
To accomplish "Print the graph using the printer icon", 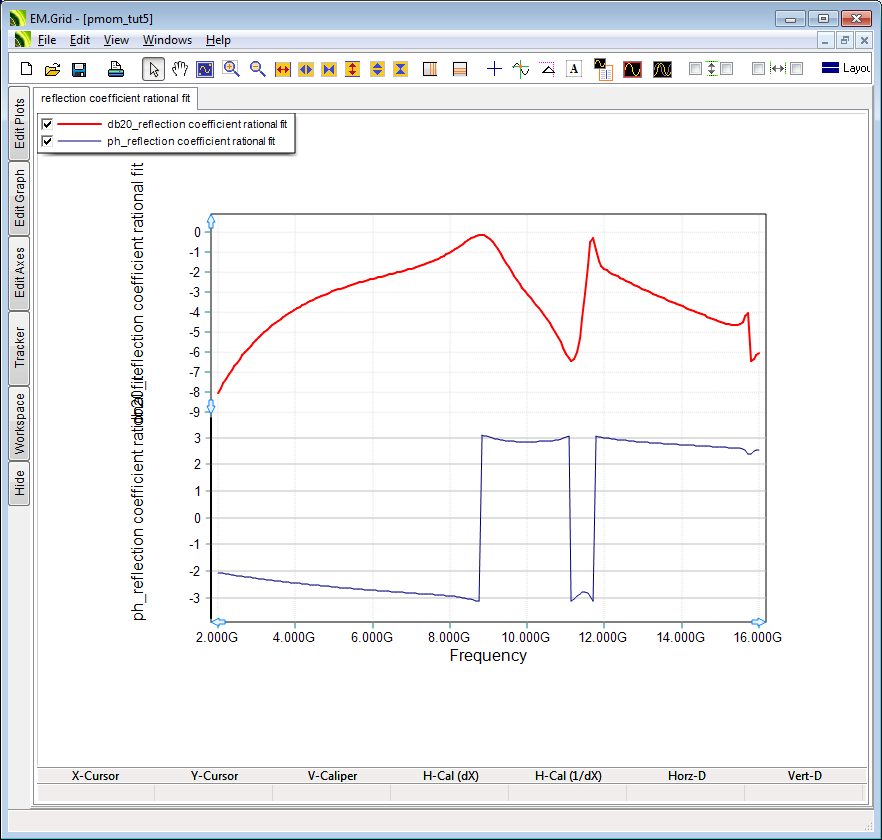I will (116, 69).
